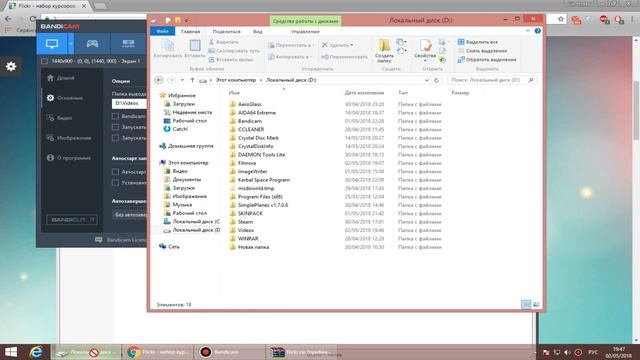Open the Копировать в dropdown
This screenshot has height=360, width=640.
click(x=291, y=57)
